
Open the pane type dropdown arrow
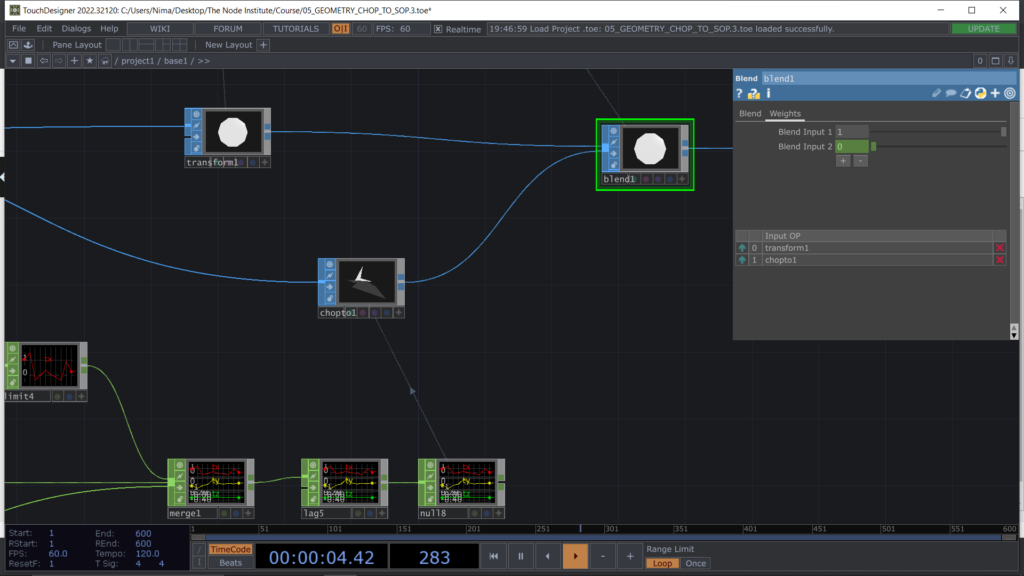(x=12, y=61)
